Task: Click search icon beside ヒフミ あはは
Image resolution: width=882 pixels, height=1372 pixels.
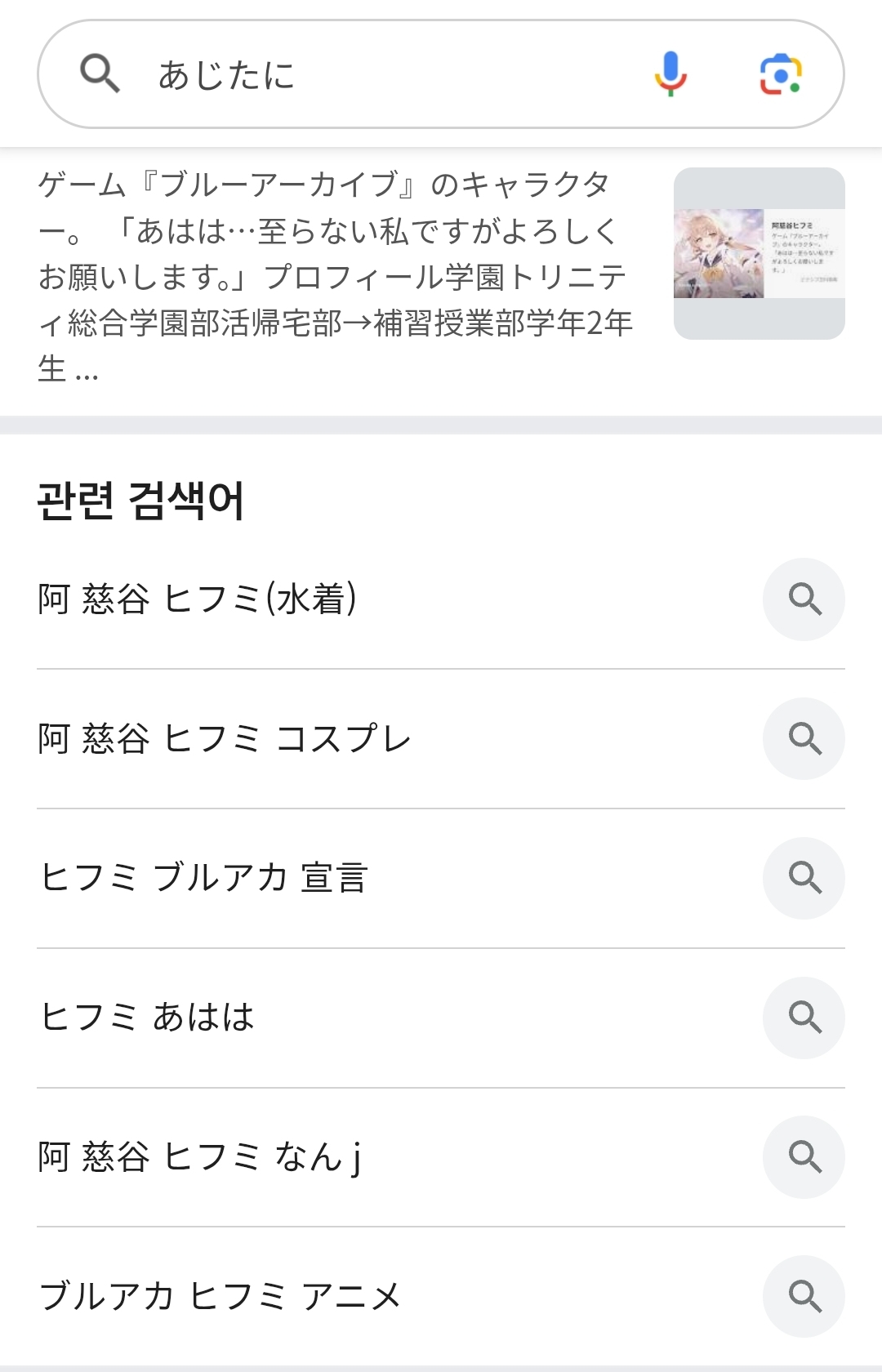Action: tap(804, 1018)
